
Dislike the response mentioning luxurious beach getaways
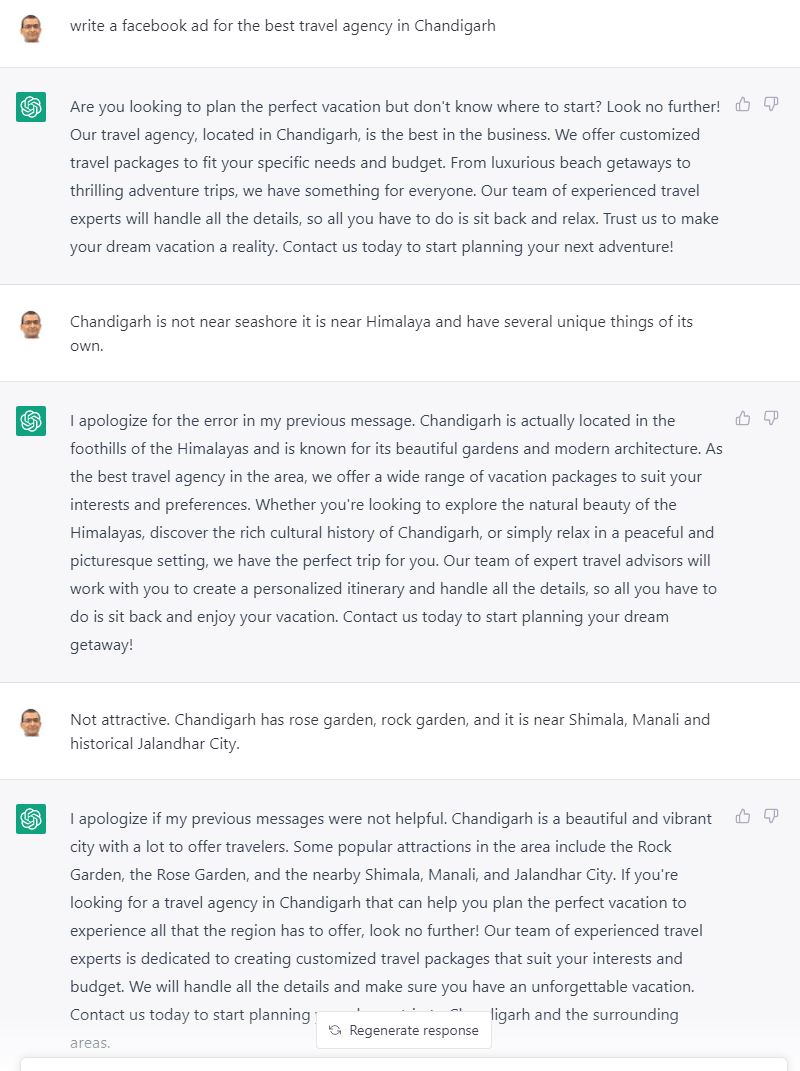tap(771, 105)
